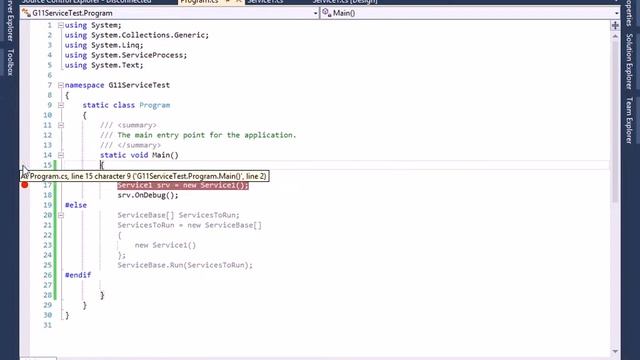The height and width of the screenshot is (360, 640).
Task: Click line number 6 in the gutter
Action: pyautogui.click(x=50, y=75)
